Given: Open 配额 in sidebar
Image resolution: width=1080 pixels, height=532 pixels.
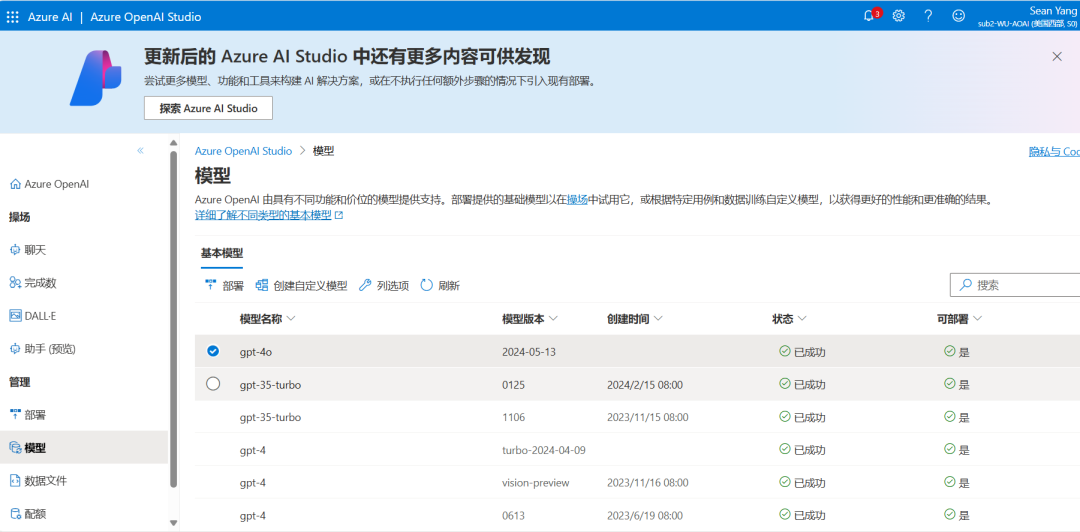Looking at the screenshot, I should [x=28, y=513].
